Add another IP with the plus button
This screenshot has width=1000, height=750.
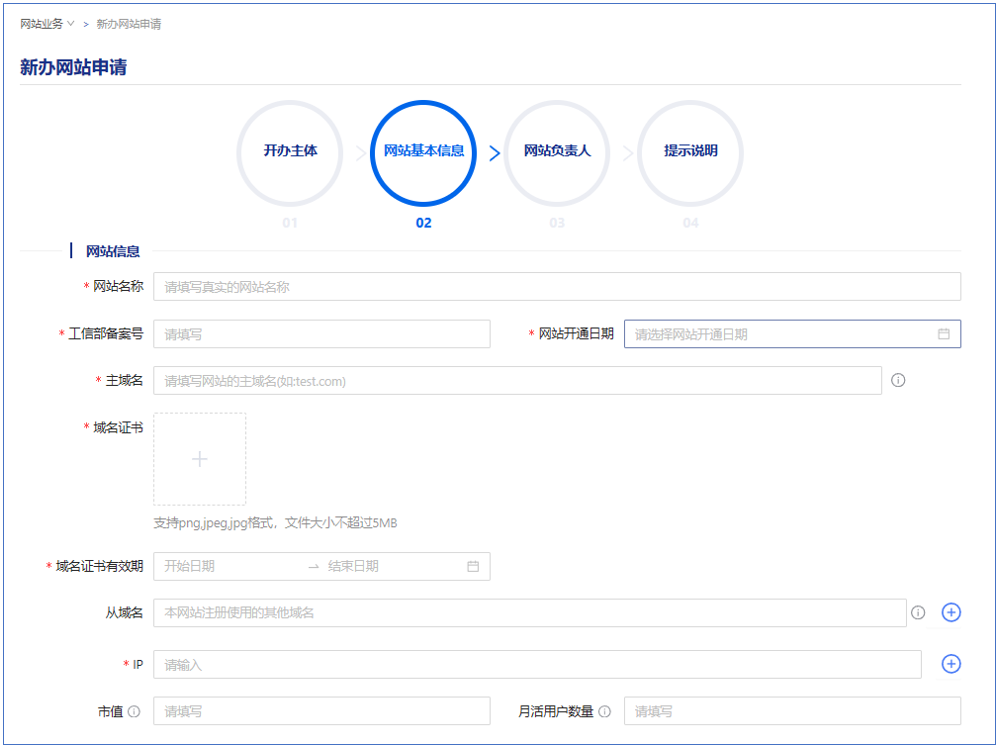pyautogui.click(x=951, y=664)
